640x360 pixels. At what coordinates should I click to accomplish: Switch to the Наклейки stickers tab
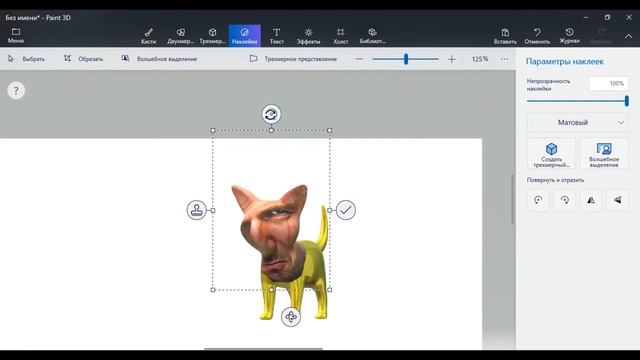tap(244, 36)
